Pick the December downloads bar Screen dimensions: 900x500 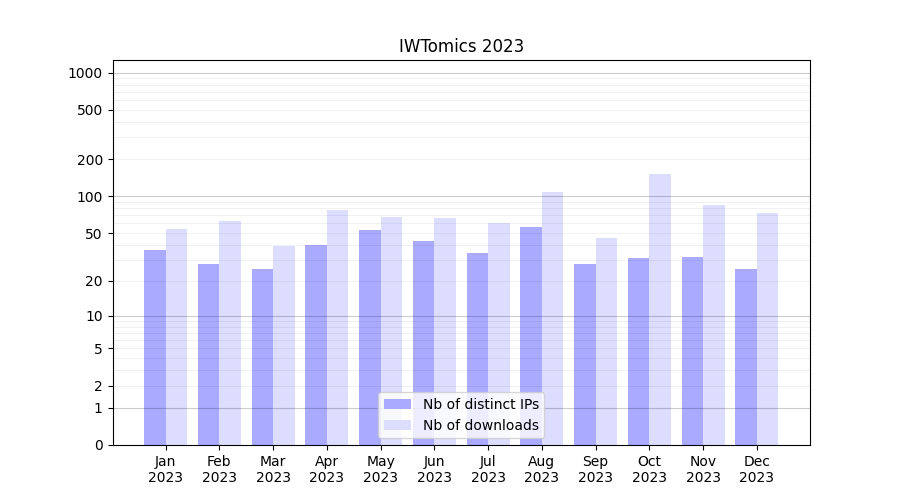[767, 329]
